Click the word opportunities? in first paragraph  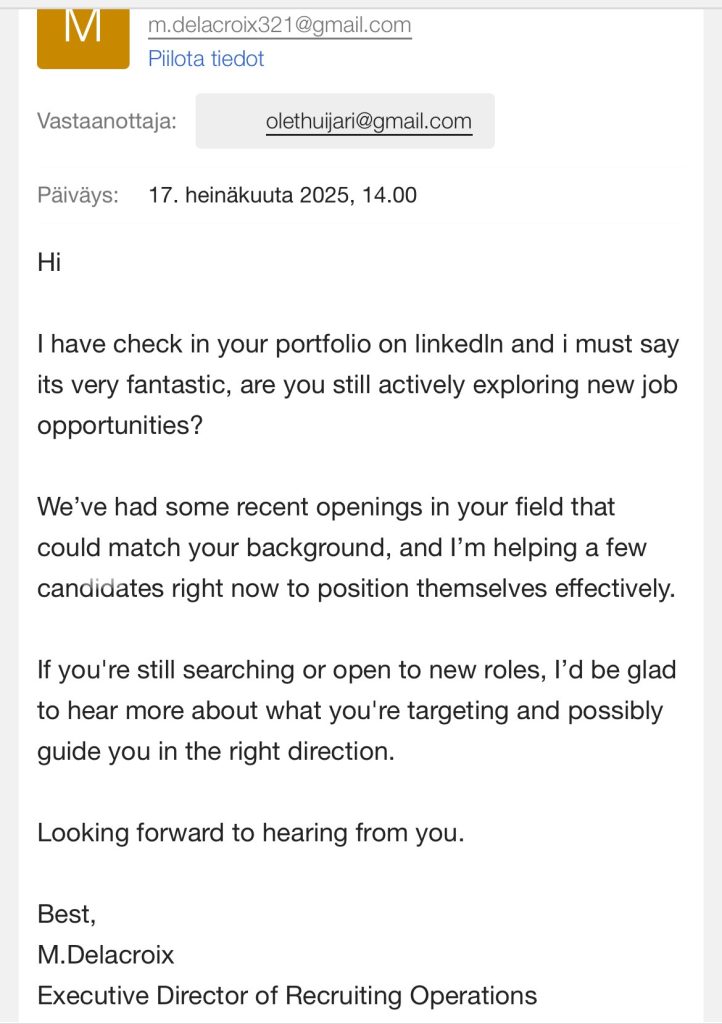[120, 425]
